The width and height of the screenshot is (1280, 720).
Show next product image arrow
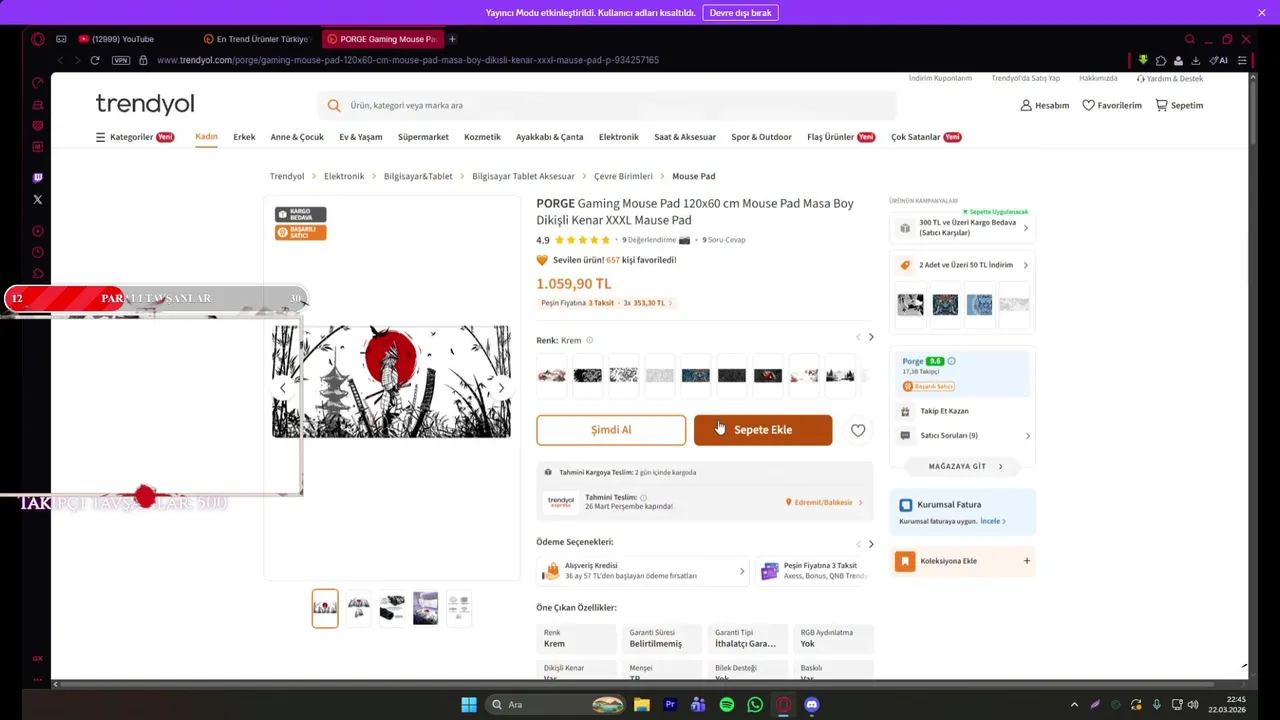(x=501, y=388)
